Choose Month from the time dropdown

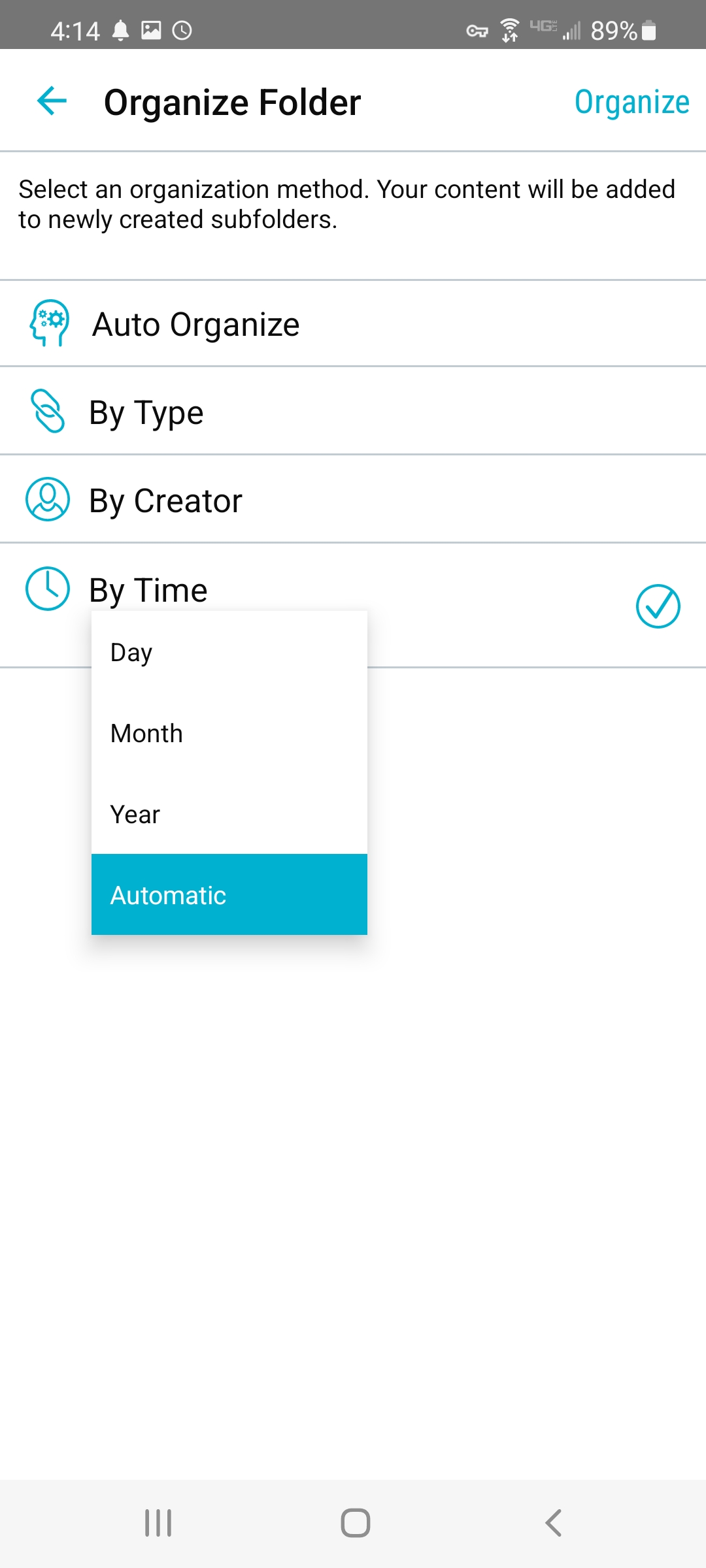click(229, 733)
